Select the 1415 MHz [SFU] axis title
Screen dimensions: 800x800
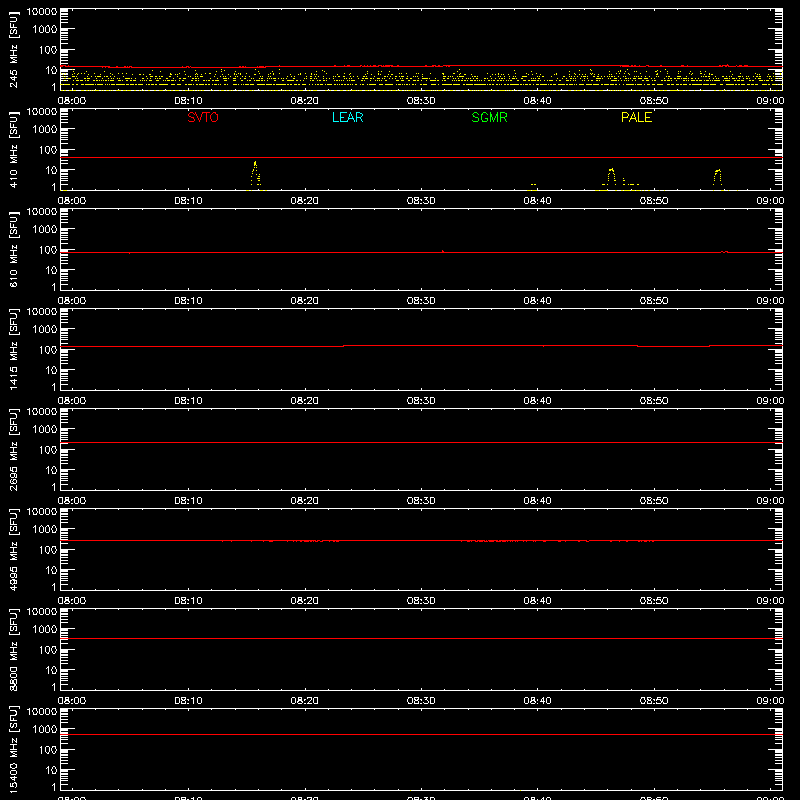click(13, 349)
